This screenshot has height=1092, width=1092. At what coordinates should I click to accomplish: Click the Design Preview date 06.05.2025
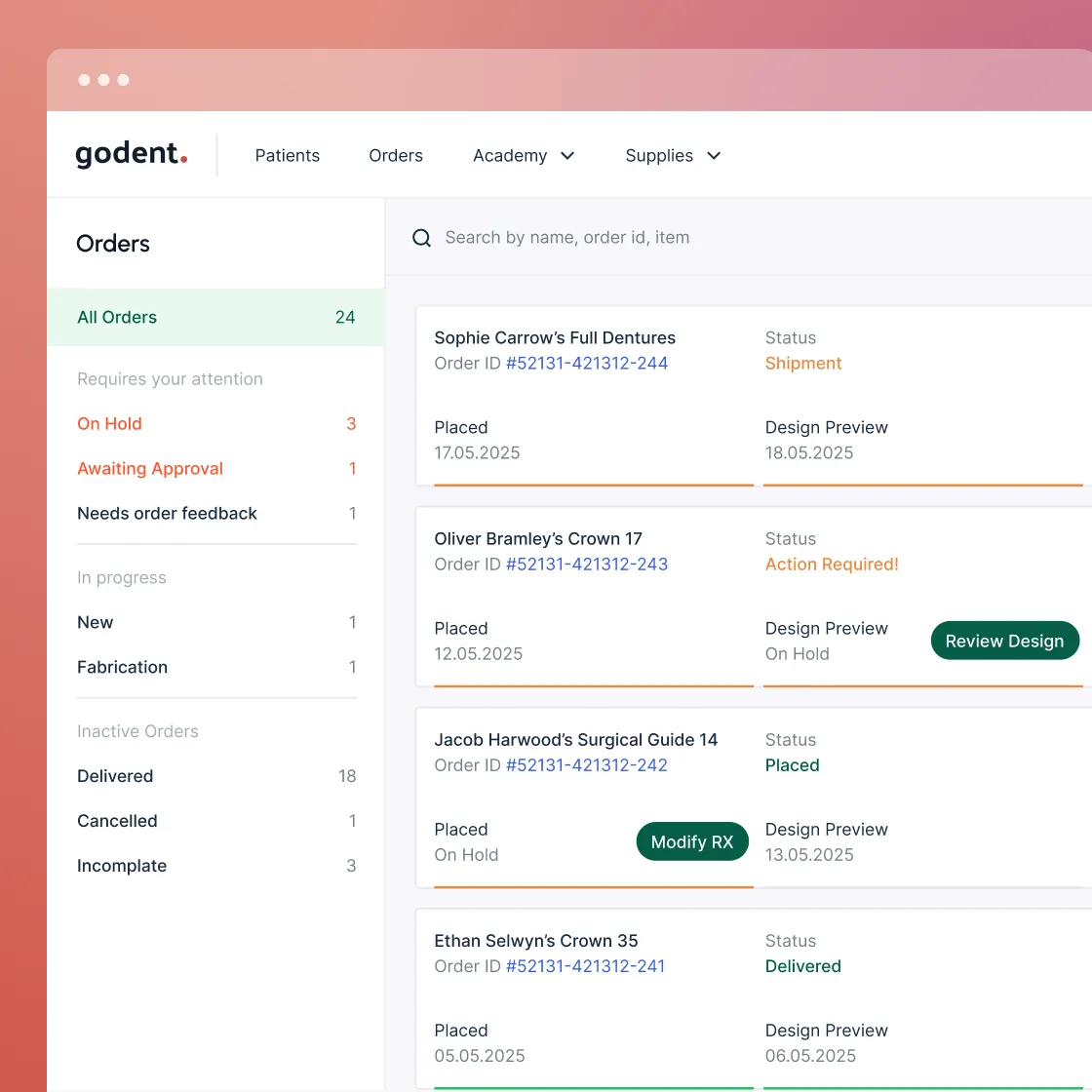click(x=810, y=1056)
